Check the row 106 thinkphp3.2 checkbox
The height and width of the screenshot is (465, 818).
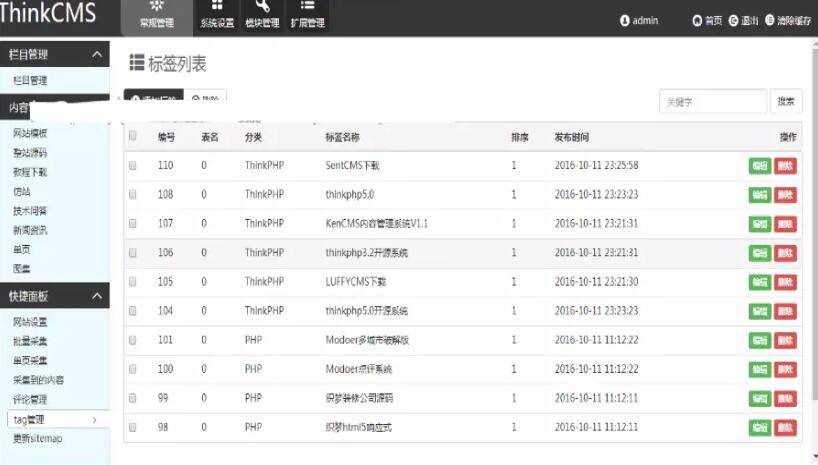pos(133,253)
